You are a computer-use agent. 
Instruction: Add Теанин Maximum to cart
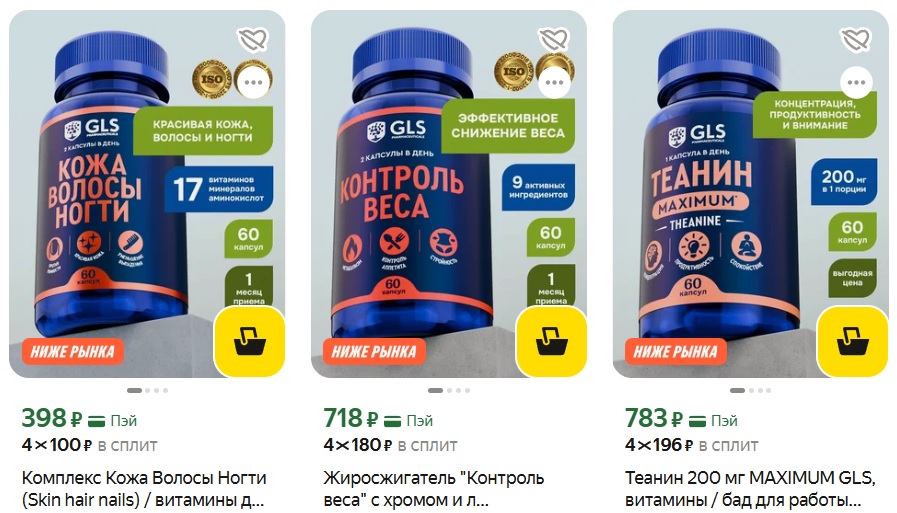(x=852, y=341)
